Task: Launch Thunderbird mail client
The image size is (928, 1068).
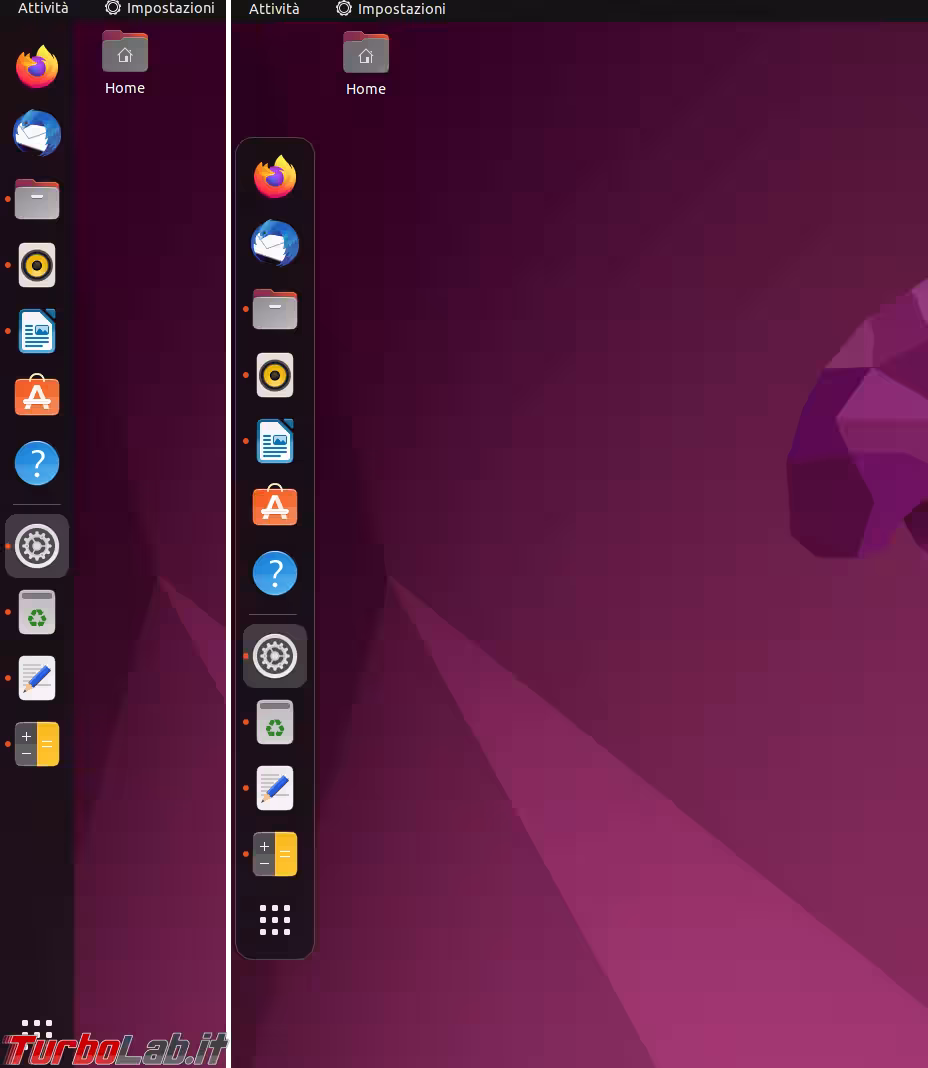Action: click(275, 243)
